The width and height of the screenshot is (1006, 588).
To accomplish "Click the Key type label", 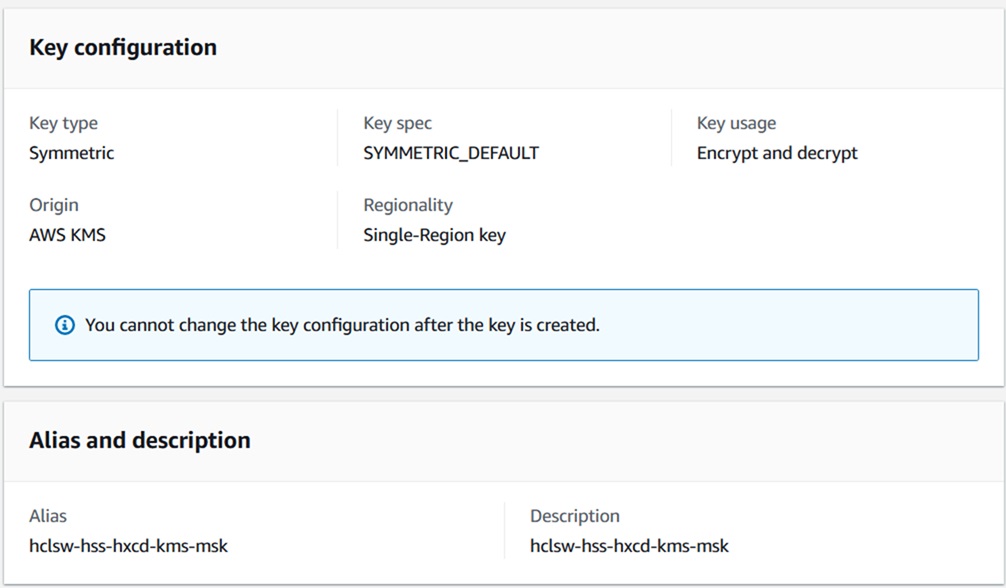I will click(x=63, y=123).
